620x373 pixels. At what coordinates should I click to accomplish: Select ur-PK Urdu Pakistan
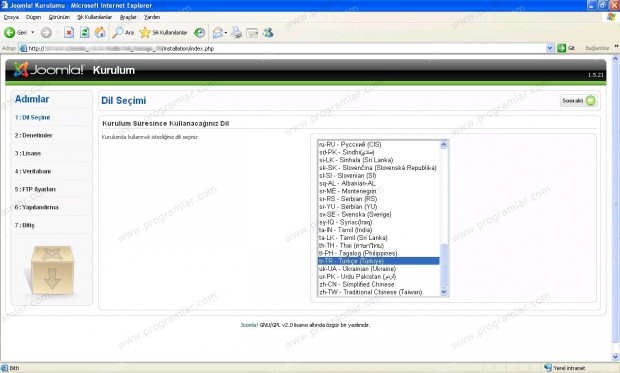(x=379, y=276)
